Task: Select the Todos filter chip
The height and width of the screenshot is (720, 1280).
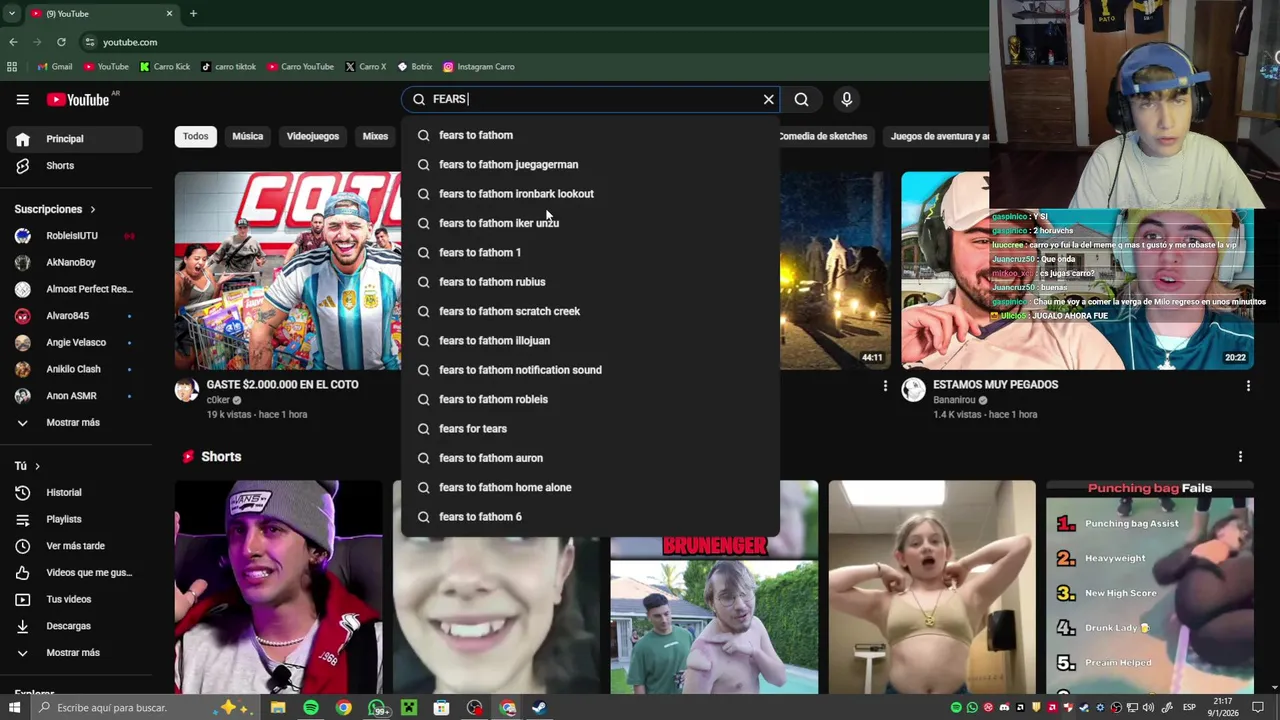Action: click(196, 136)
